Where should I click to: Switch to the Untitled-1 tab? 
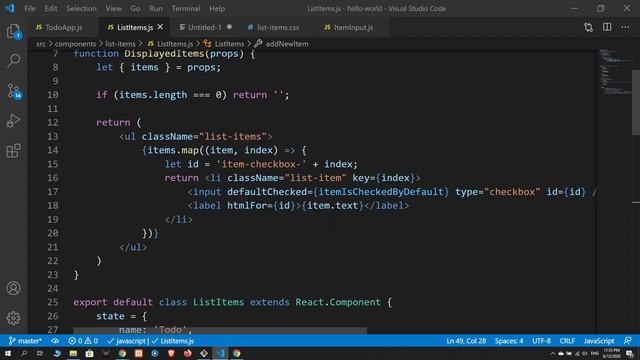click(x=204, y=27)
